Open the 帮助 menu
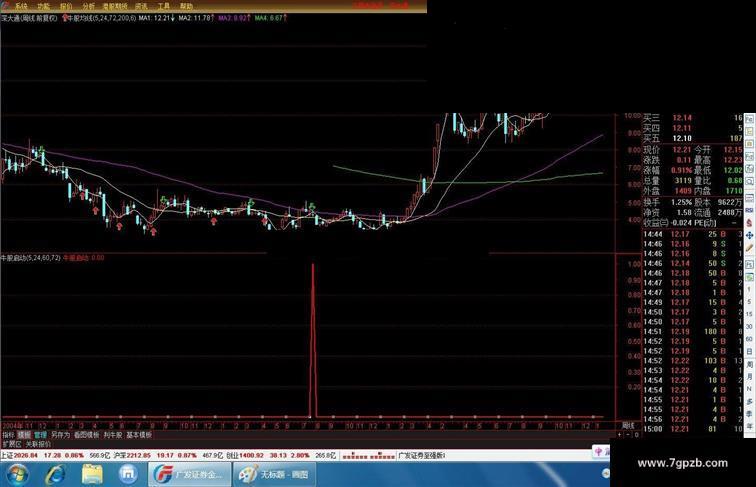 tap(187, 6)
